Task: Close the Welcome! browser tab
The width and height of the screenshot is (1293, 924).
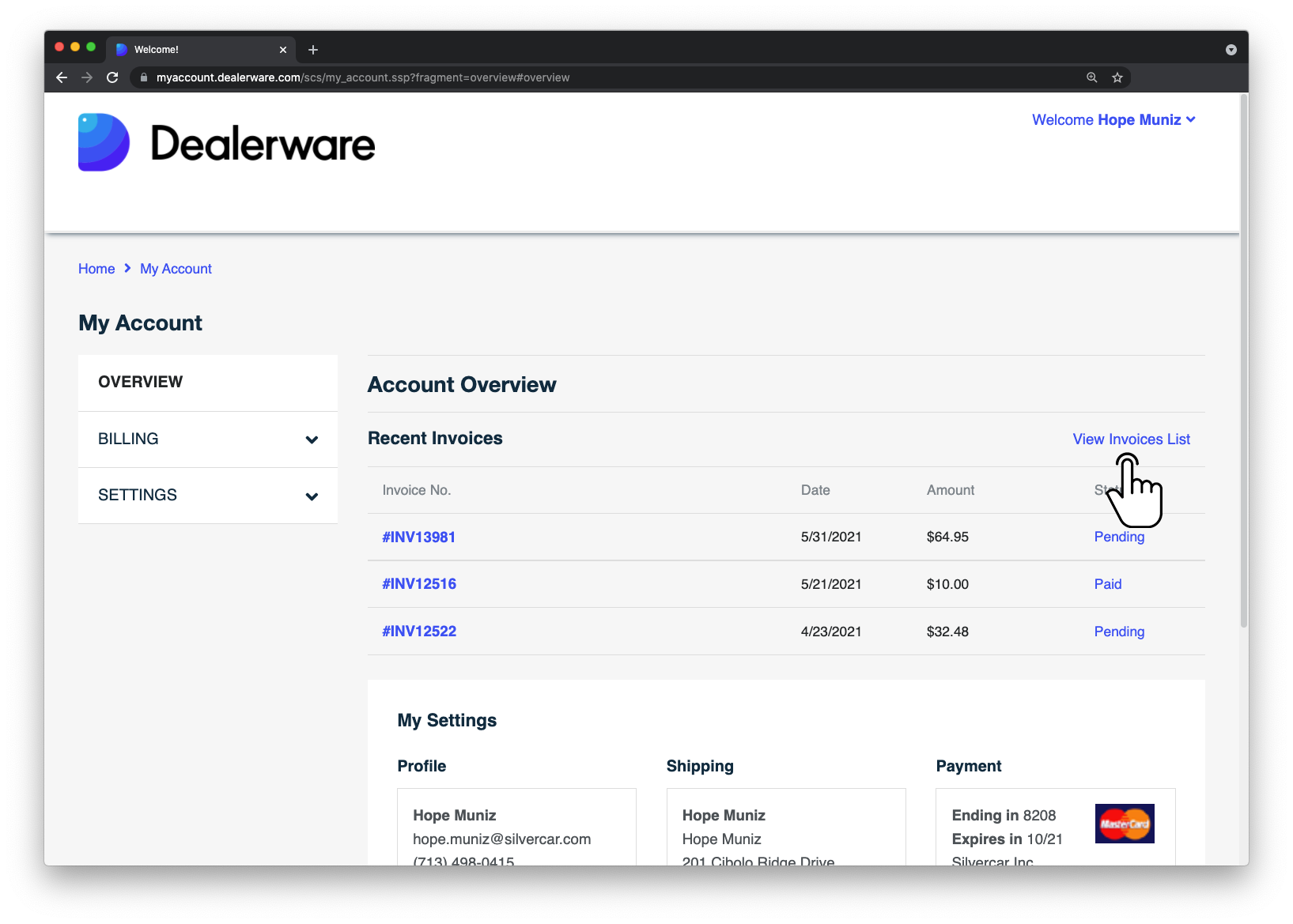Action: click(283, 50)
